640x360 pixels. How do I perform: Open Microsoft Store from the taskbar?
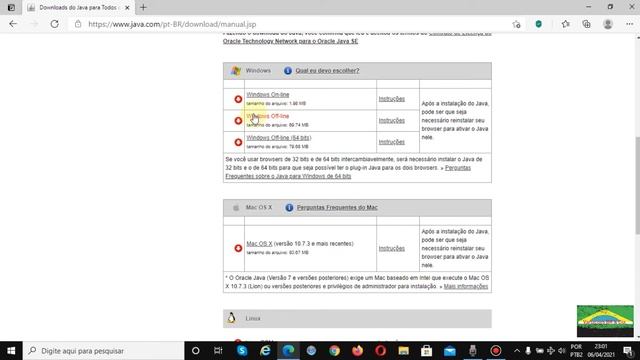(427, 351)
